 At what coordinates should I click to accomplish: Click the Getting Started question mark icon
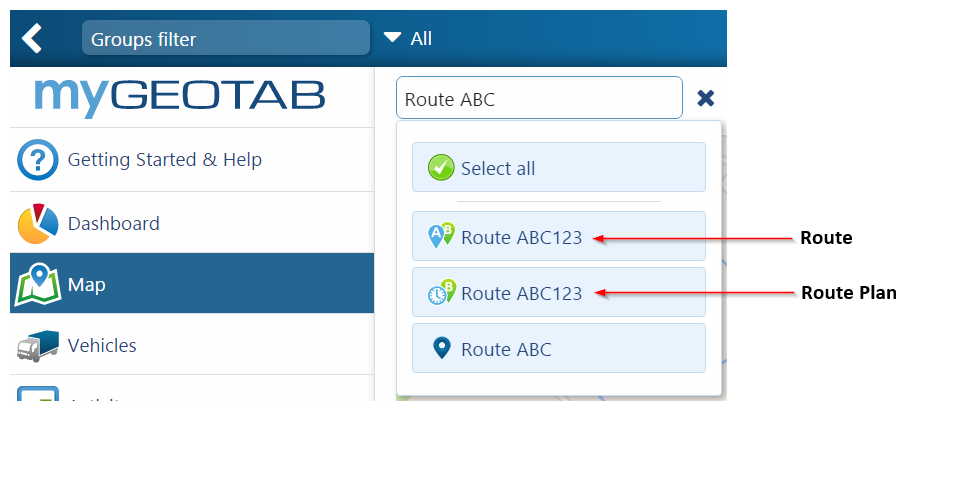pos(36,160)
